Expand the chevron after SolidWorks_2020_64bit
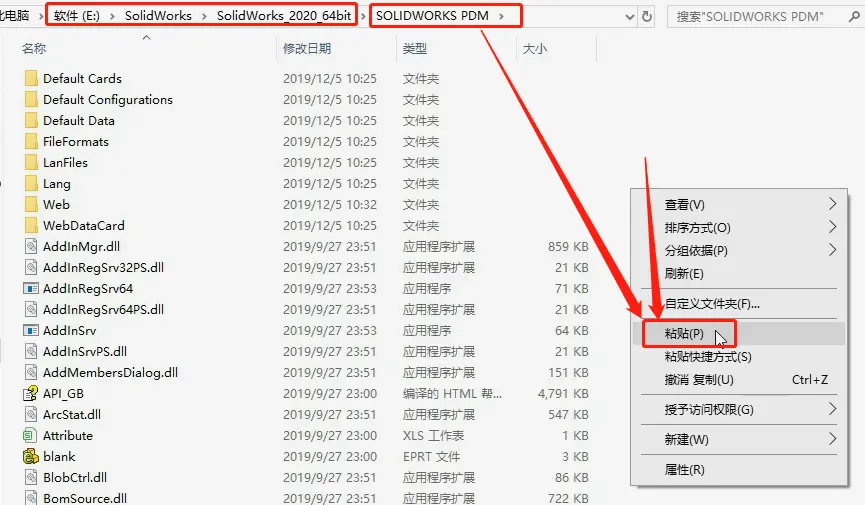 pos(363,16)
